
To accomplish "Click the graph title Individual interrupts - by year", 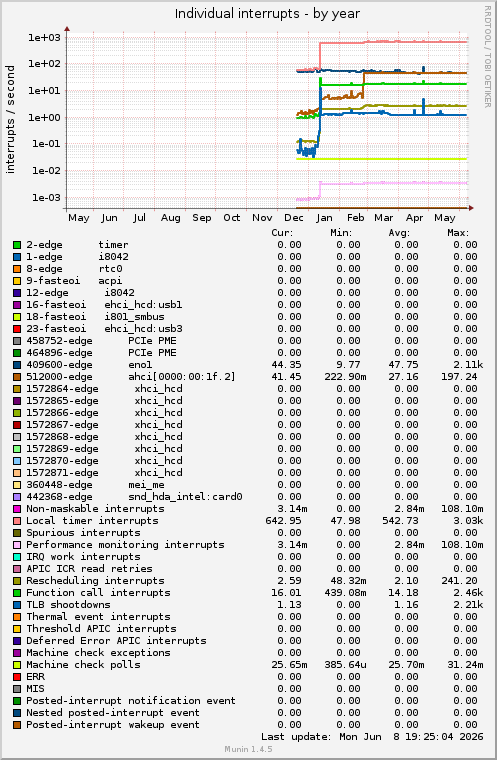I will pos(267,14).
